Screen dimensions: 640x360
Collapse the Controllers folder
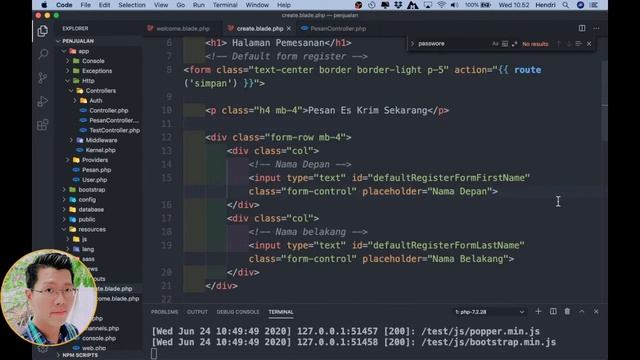(x=100, y=91)
